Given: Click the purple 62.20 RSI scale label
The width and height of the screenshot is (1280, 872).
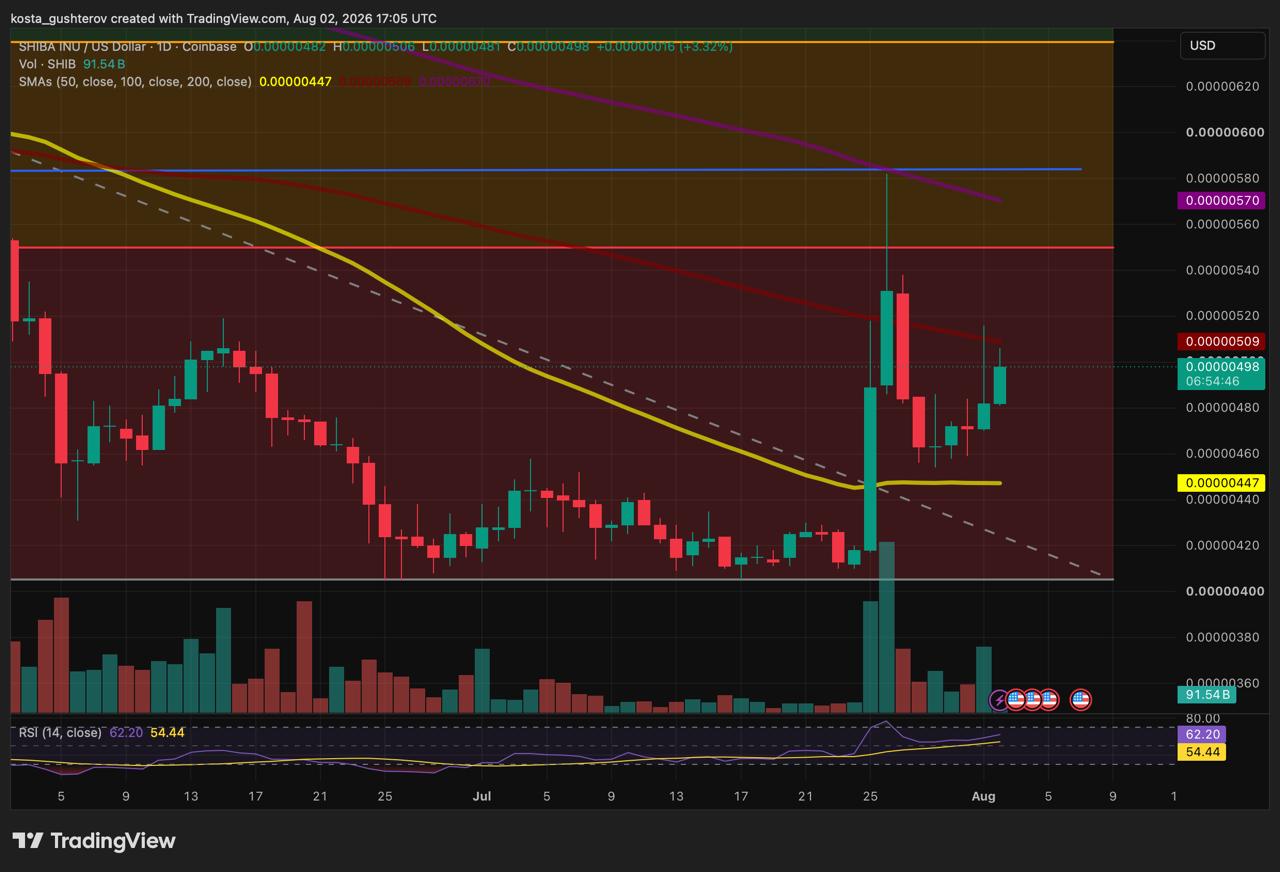Looking at the screenshot, I should tap(1204, 734).
